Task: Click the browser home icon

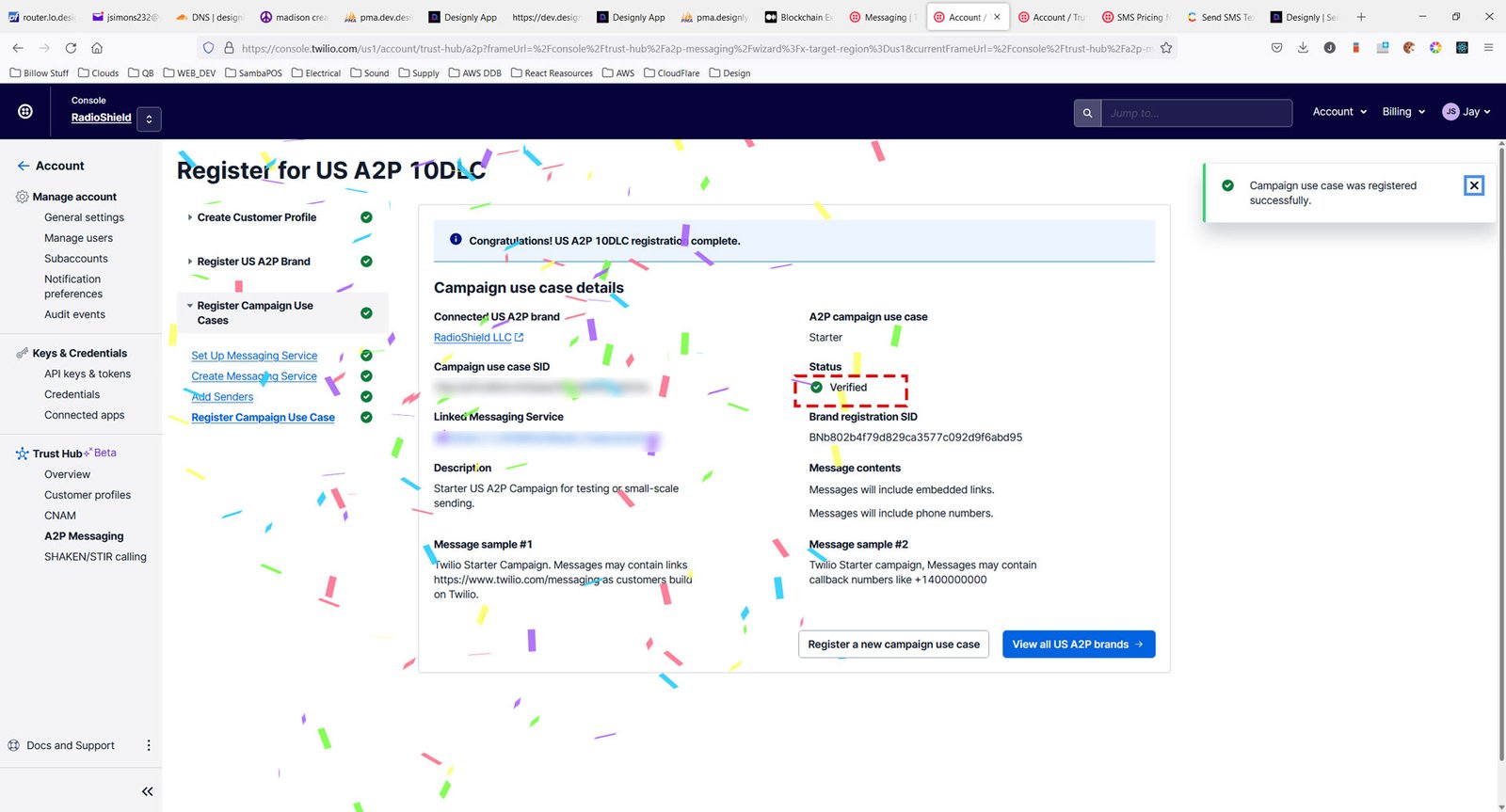Action: 97,48
